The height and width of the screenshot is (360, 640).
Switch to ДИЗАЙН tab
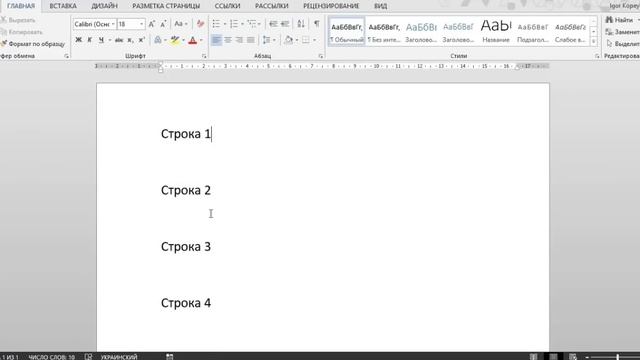click(104, 6)
